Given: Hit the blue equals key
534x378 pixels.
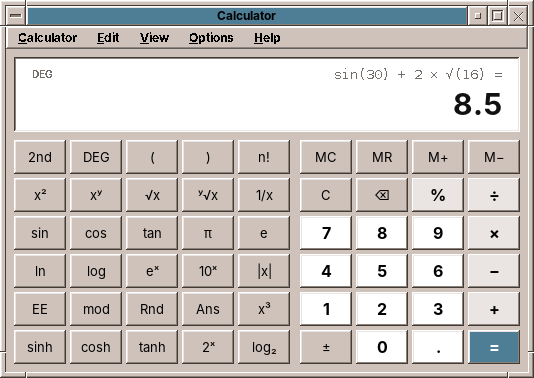Looking at the screenshot, I should [494, 347].
